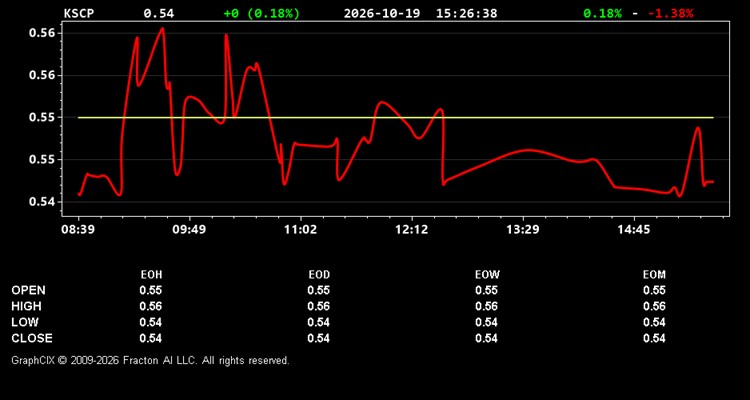Select the HIGH row label

(26, 306)
